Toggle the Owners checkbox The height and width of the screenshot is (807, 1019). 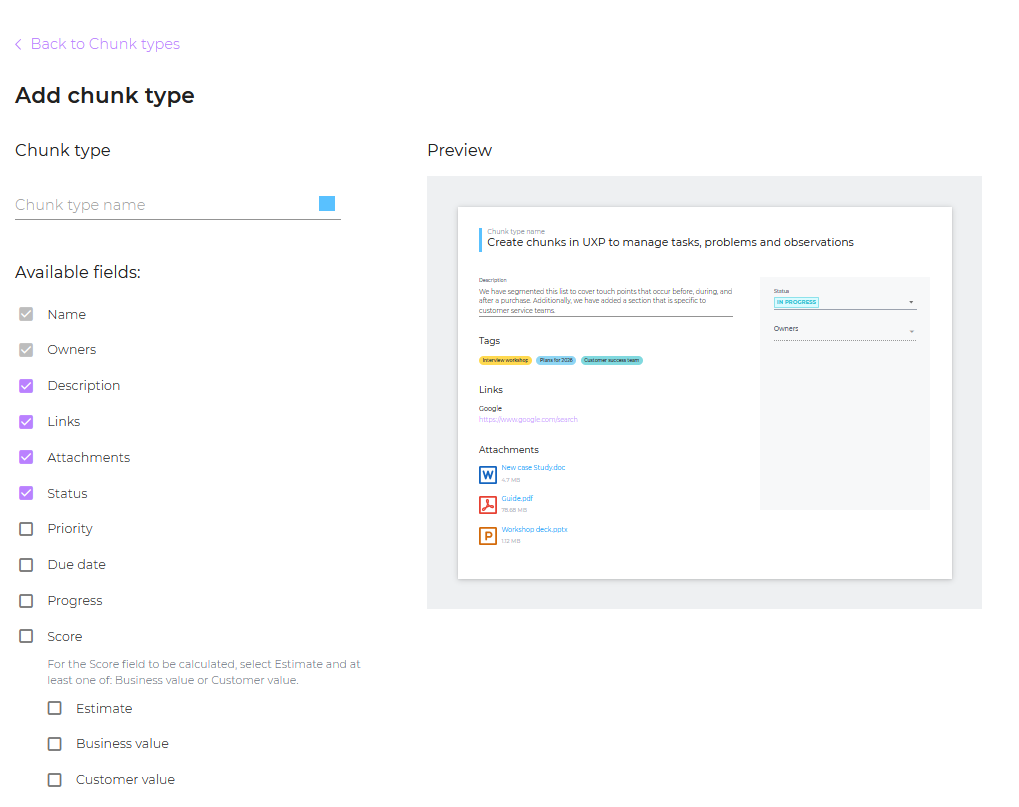[x=26, y=350]
